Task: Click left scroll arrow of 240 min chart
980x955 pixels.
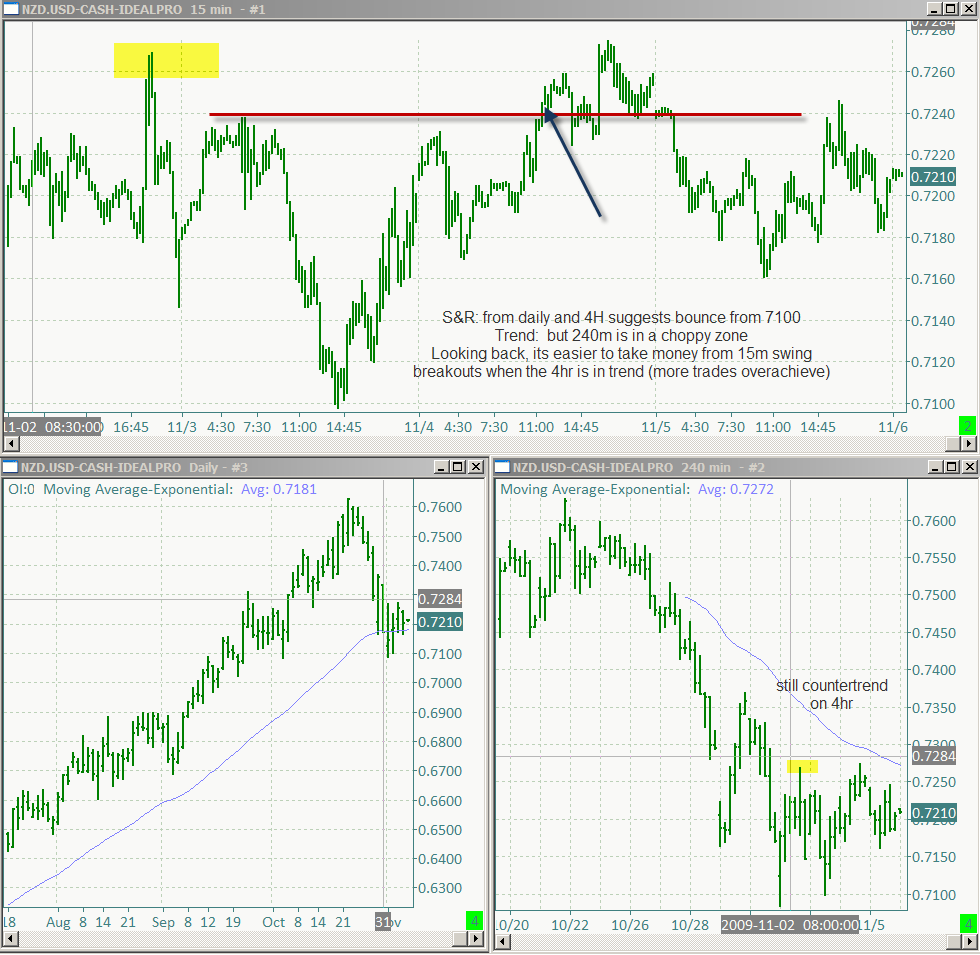Action: (502, 941)
